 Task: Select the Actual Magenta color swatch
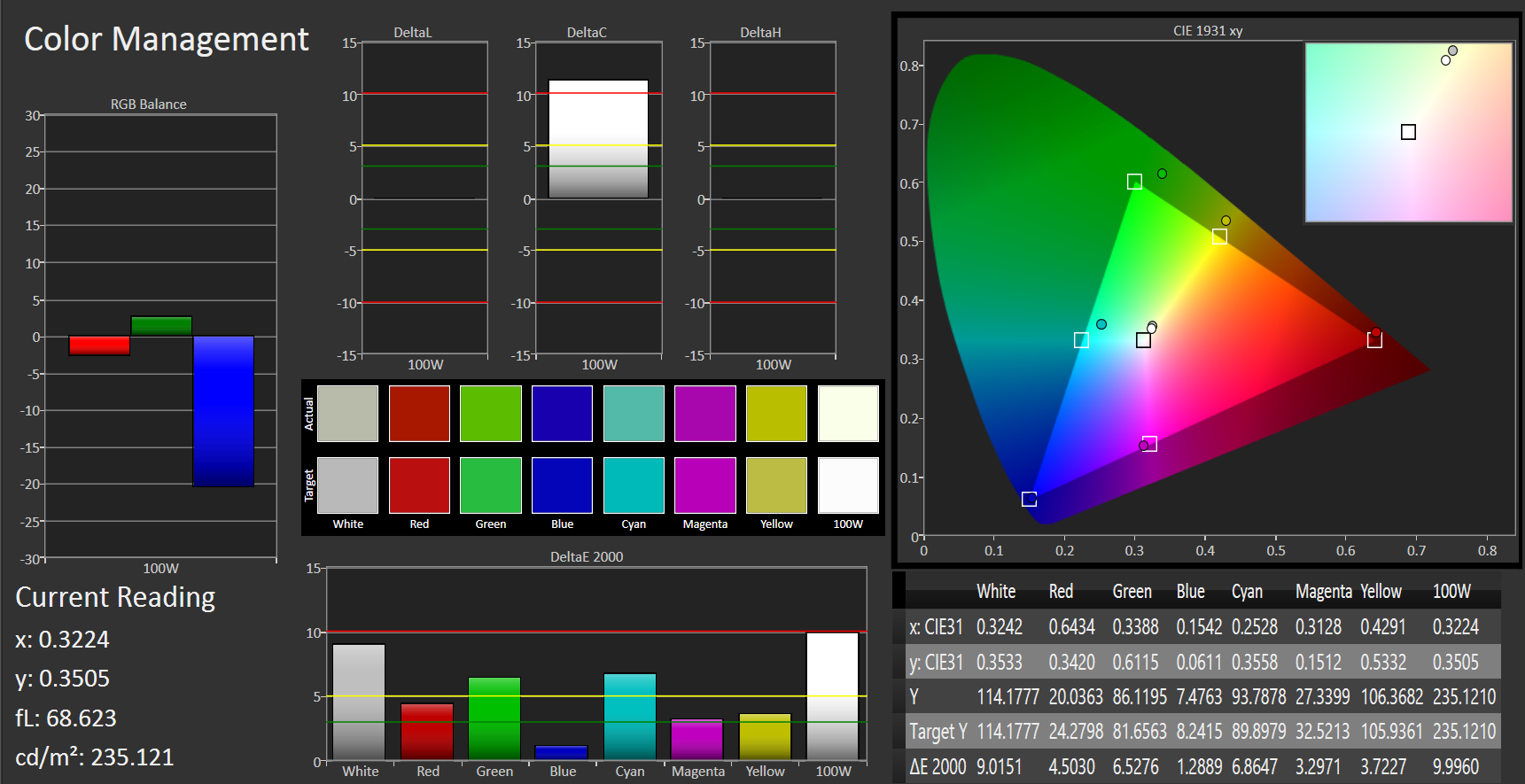[705, 413]
